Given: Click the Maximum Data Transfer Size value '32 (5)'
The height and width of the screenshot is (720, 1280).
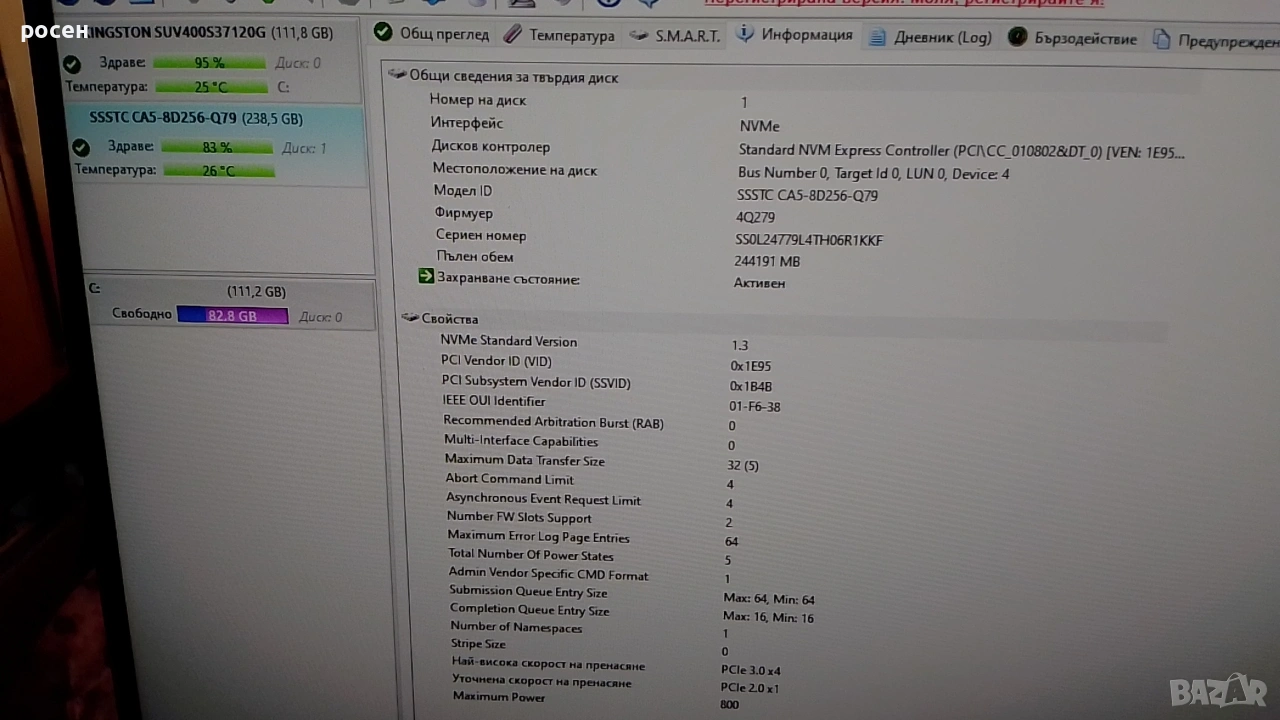Looking at the screenshot, I should [x=743, y=465].
